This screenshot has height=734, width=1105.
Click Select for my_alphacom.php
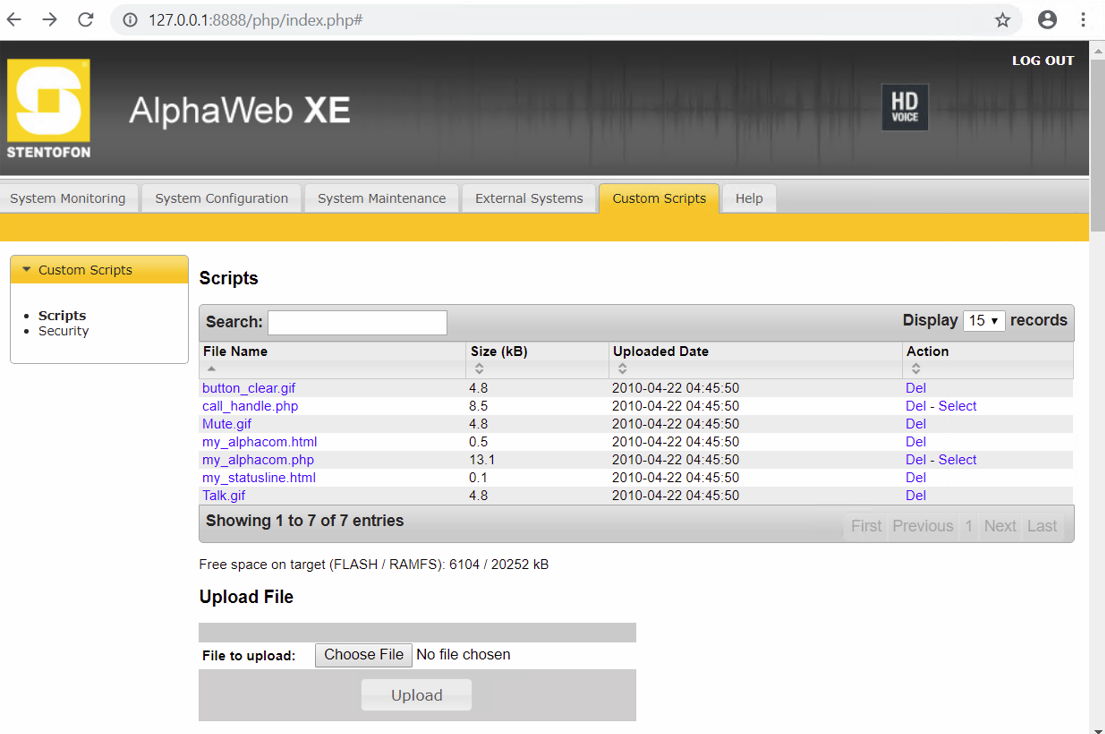(957, 459)
